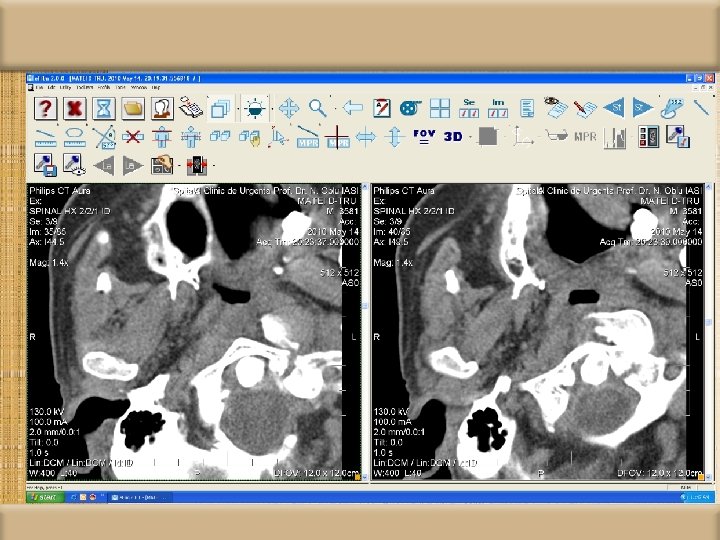Click the key with floppy disk save icon
Image resolution: width=720 pixels, height=540 pixels.
tap(45, 165)
